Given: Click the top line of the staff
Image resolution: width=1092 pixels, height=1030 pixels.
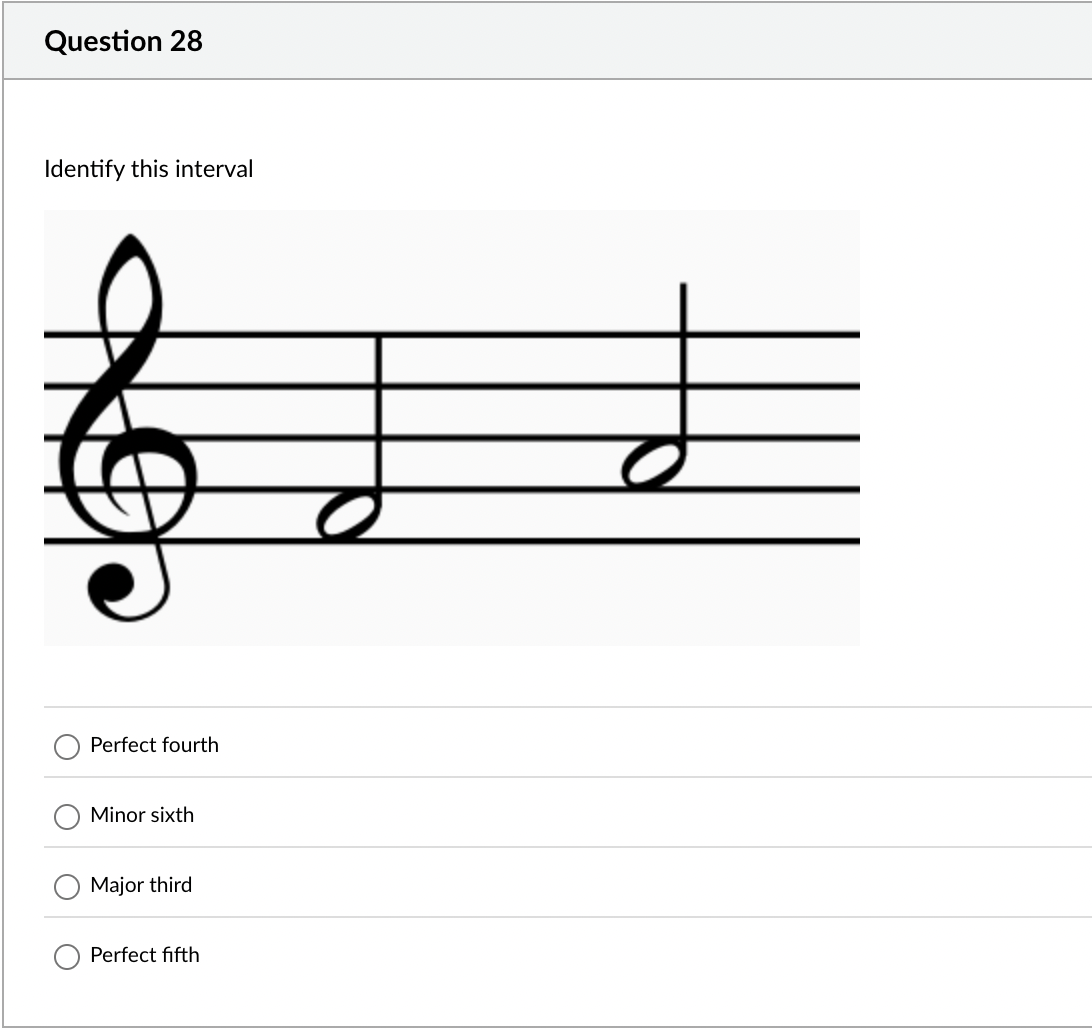Looking at the screenshot, I should click(500, 336).
